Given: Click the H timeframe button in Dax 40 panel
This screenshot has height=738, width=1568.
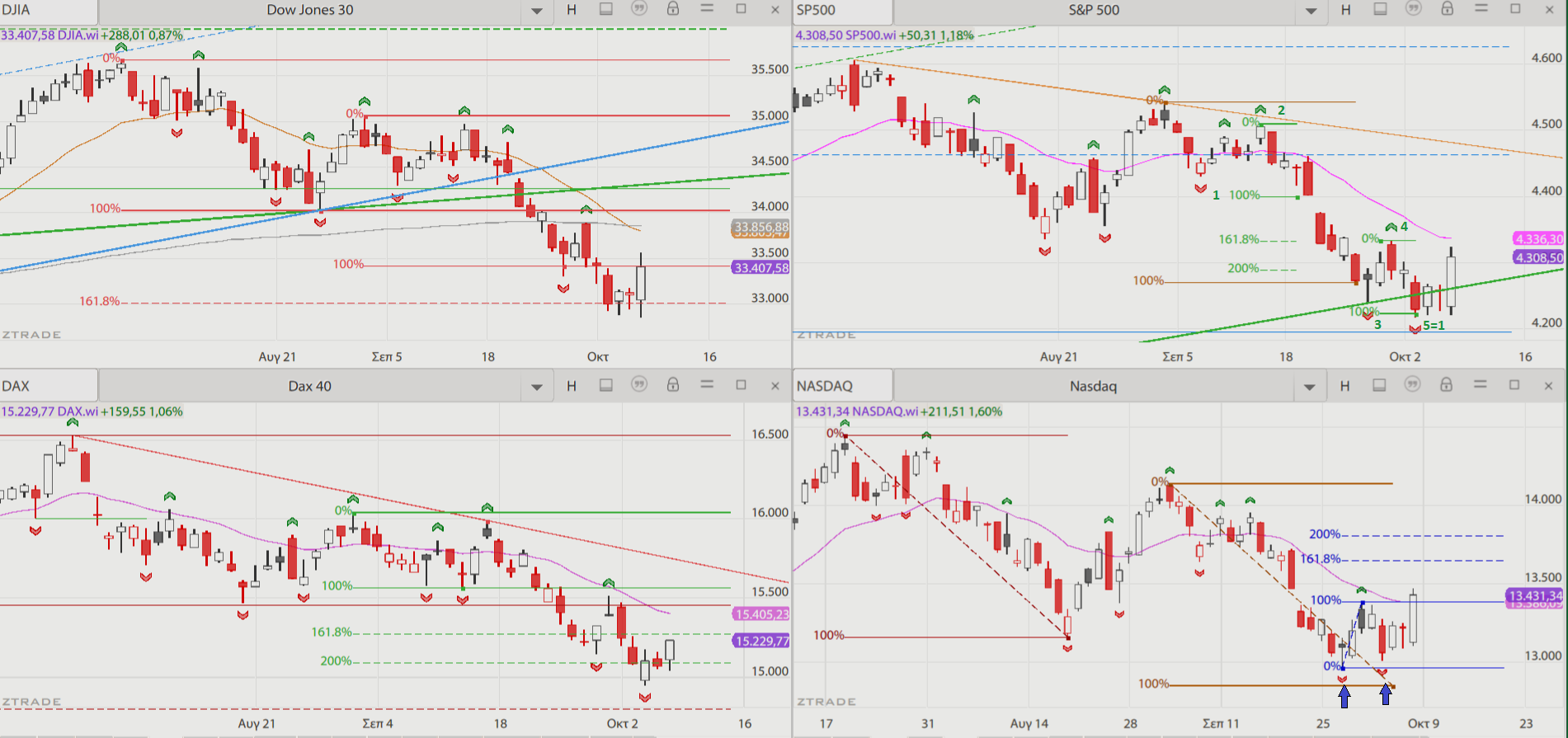Looking at the screenshot, I should click(572, 386).
